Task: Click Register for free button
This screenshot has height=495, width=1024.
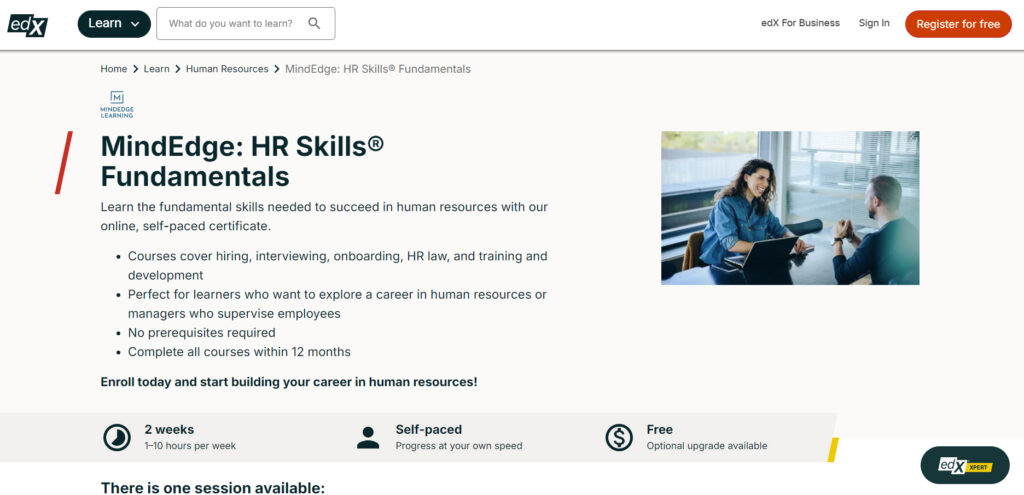Action: (958, 24)
